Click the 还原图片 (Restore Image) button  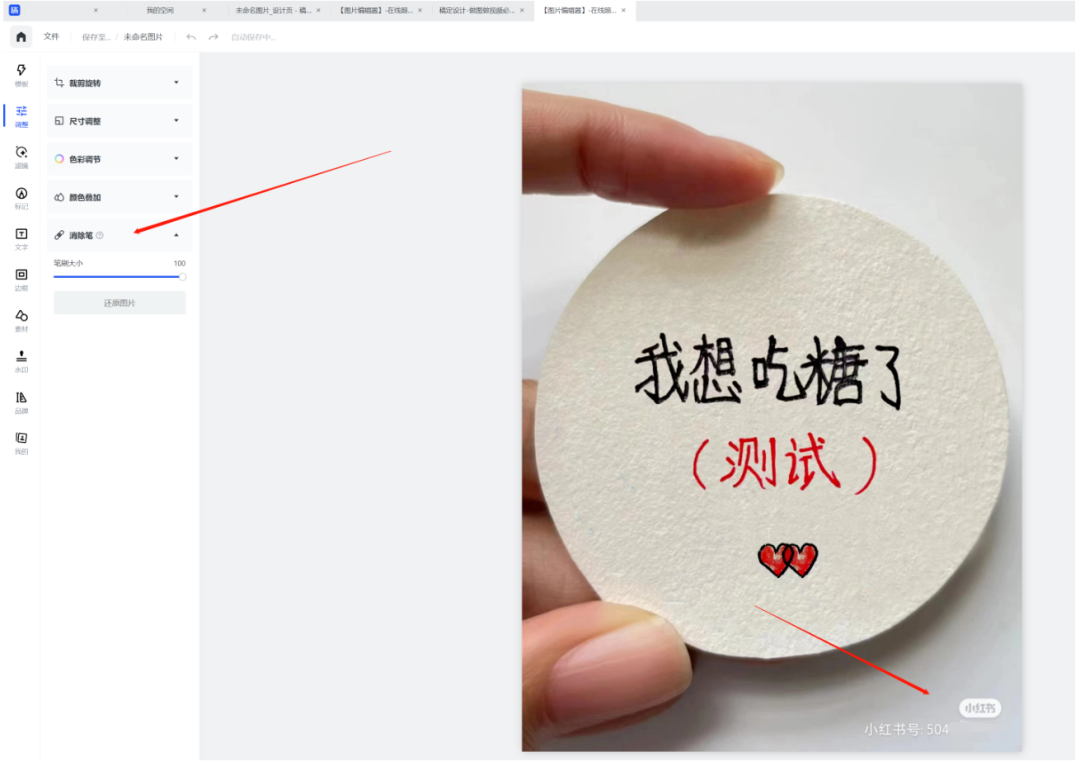119,302
